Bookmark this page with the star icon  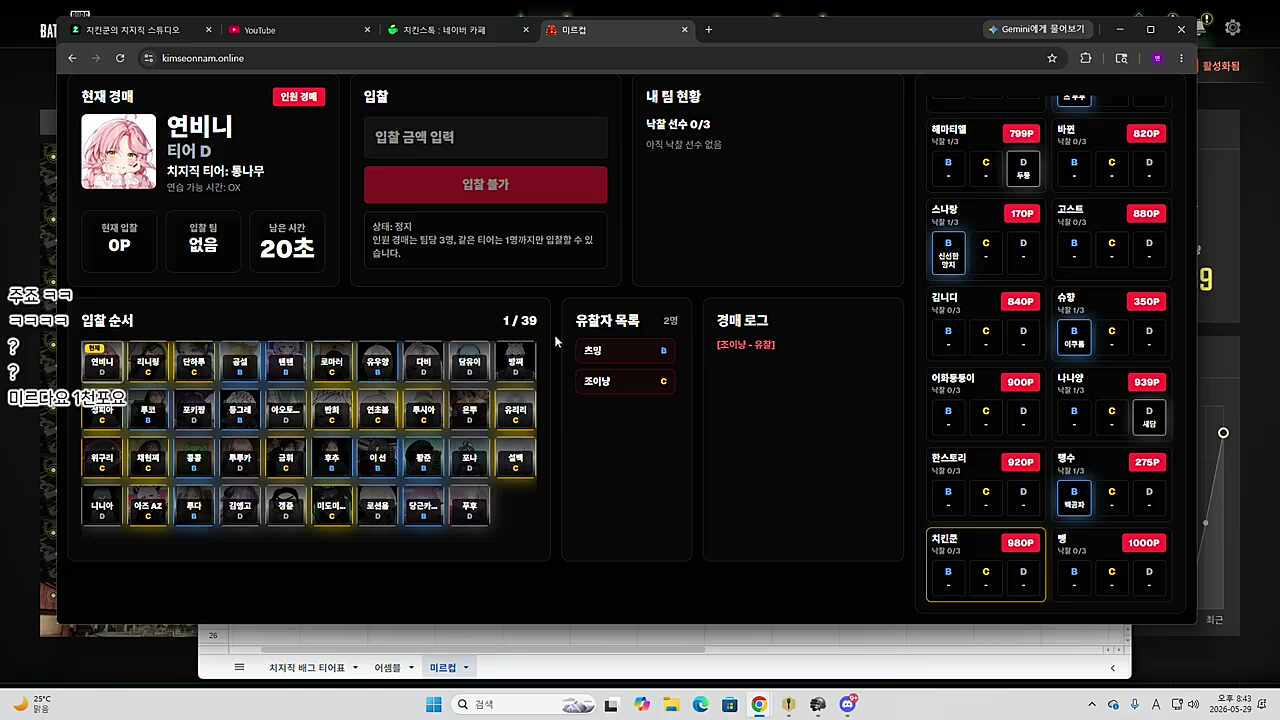(x=1052, y=58)
